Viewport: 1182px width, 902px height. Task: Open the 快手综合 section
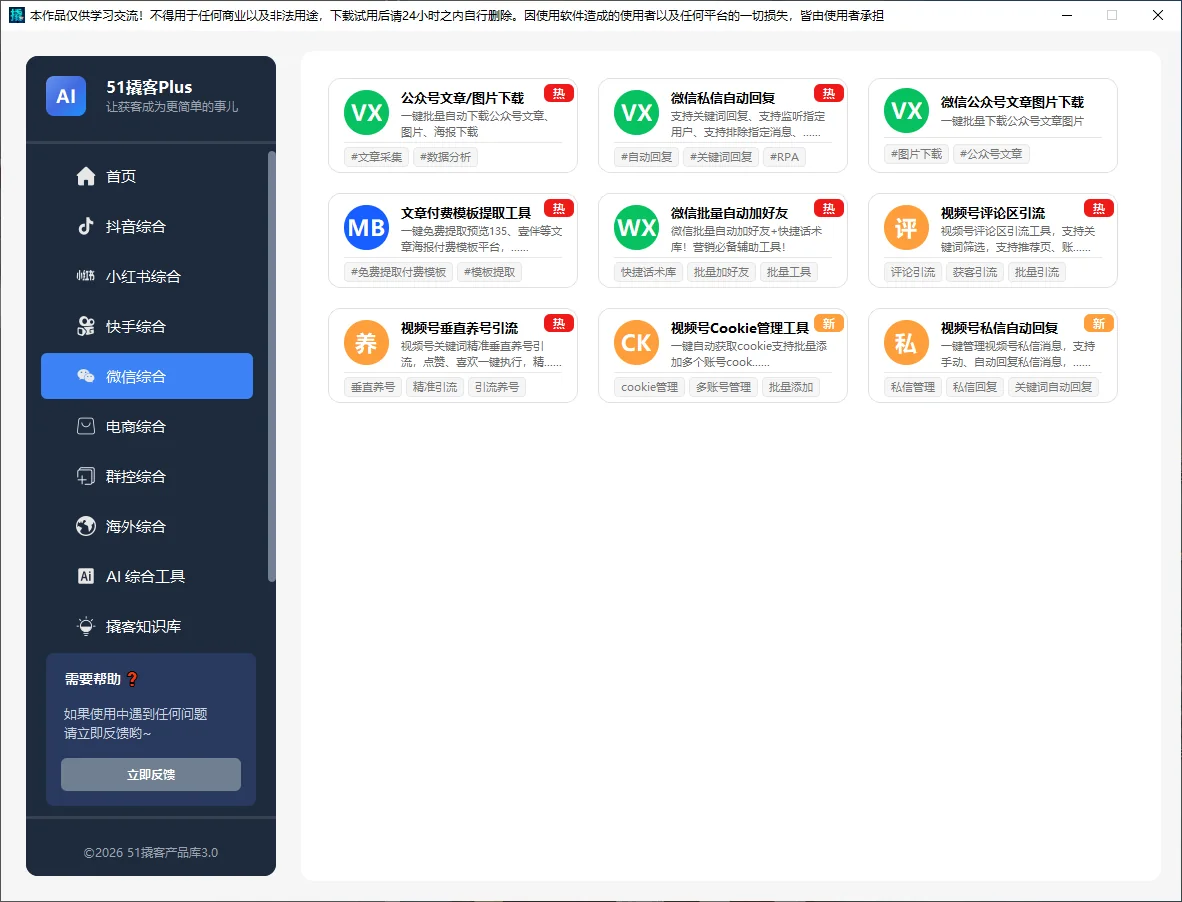(147, 326)
